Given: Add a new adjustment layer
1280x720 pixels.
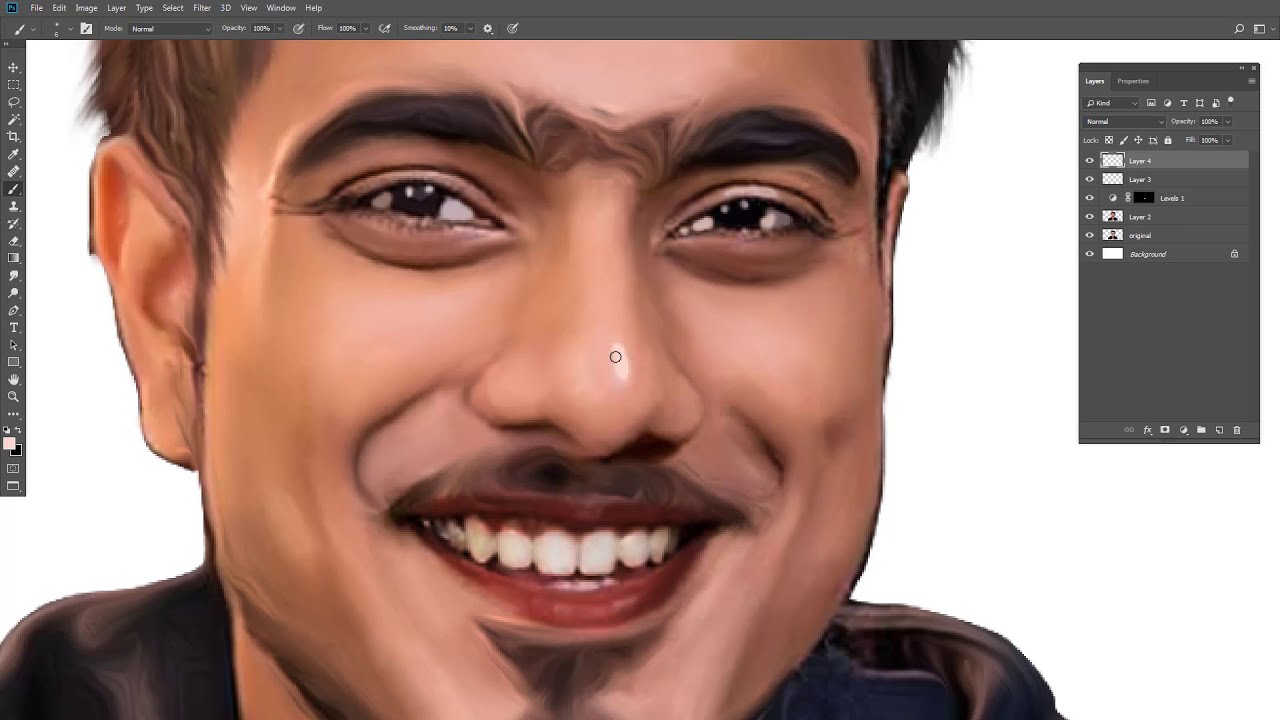Looking at the screenshot, I should (1183, 430).
